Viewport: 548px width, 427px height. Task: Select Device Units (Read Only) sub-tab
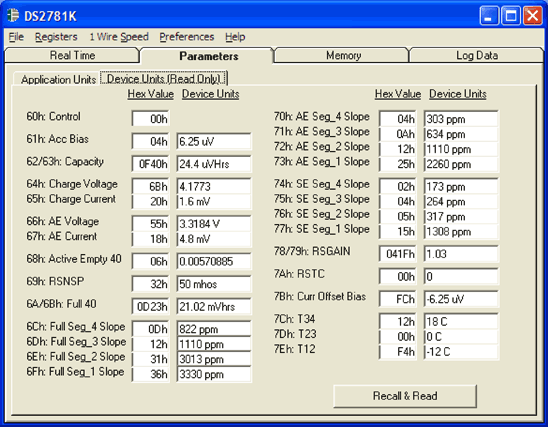[164, 78]
